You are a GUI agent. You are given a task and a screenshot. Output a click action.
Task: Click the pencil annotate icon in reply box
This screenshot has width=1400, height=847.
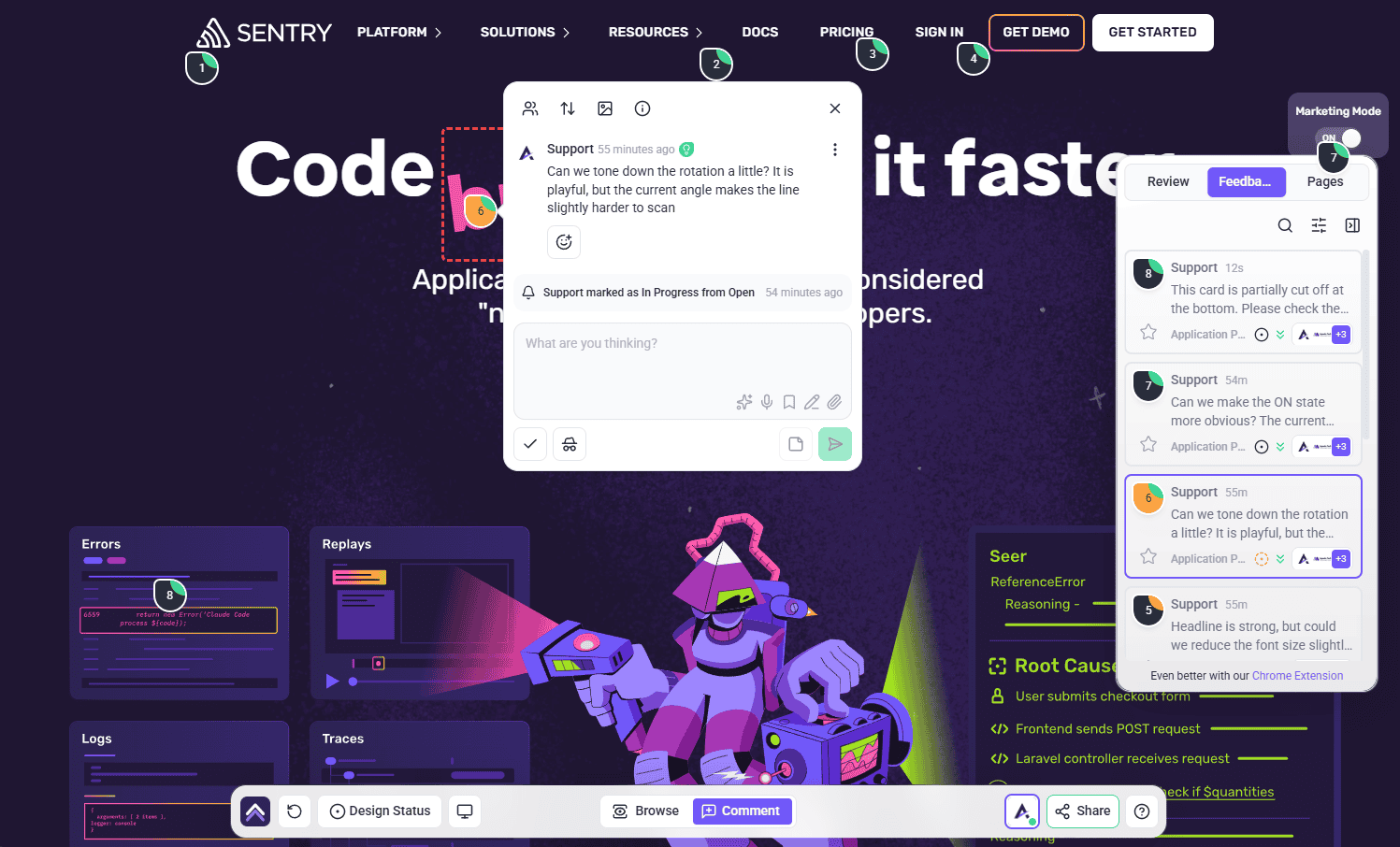click(x=812, y=402)
